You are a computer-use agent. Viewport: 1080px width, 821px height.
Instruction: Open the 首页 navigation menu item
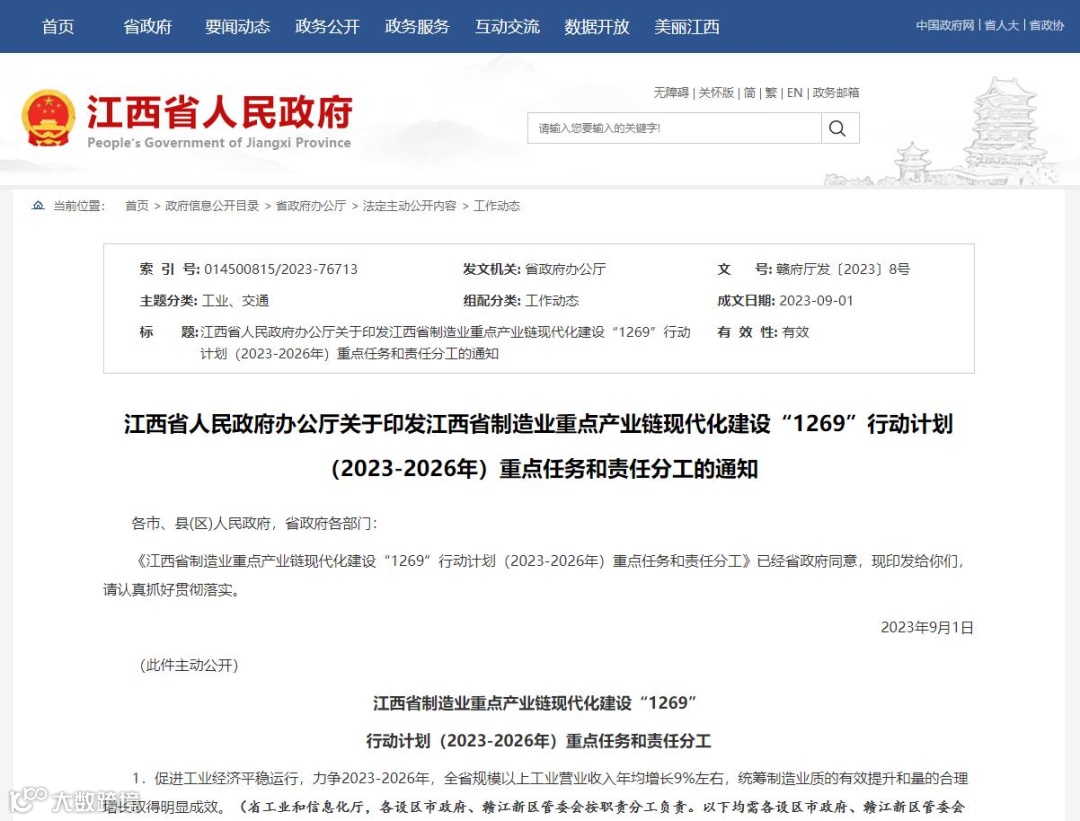58,27
